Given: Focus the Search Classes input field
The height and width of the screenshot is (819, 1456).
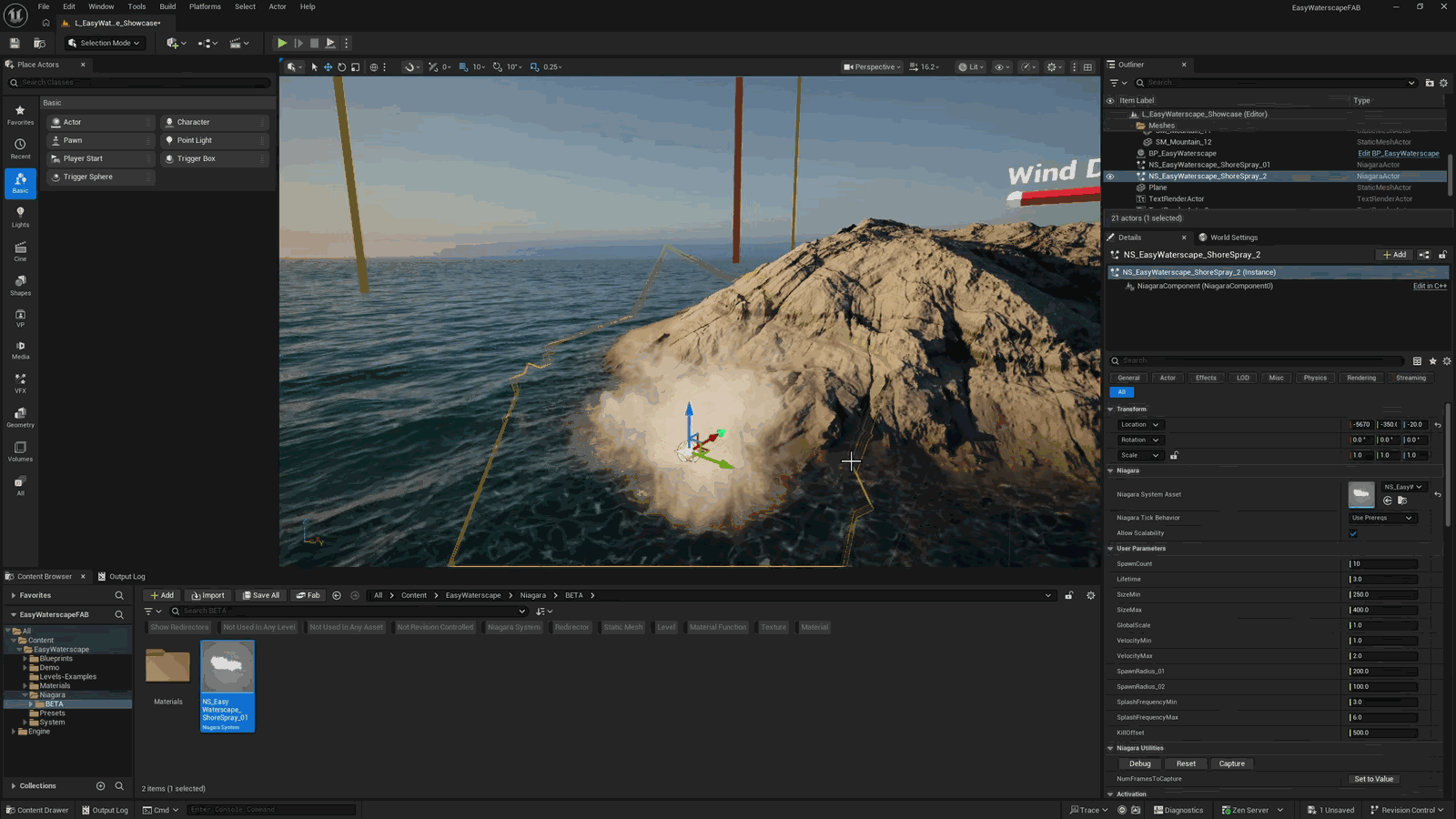Looking at the screenshot, I should point(140,83).
